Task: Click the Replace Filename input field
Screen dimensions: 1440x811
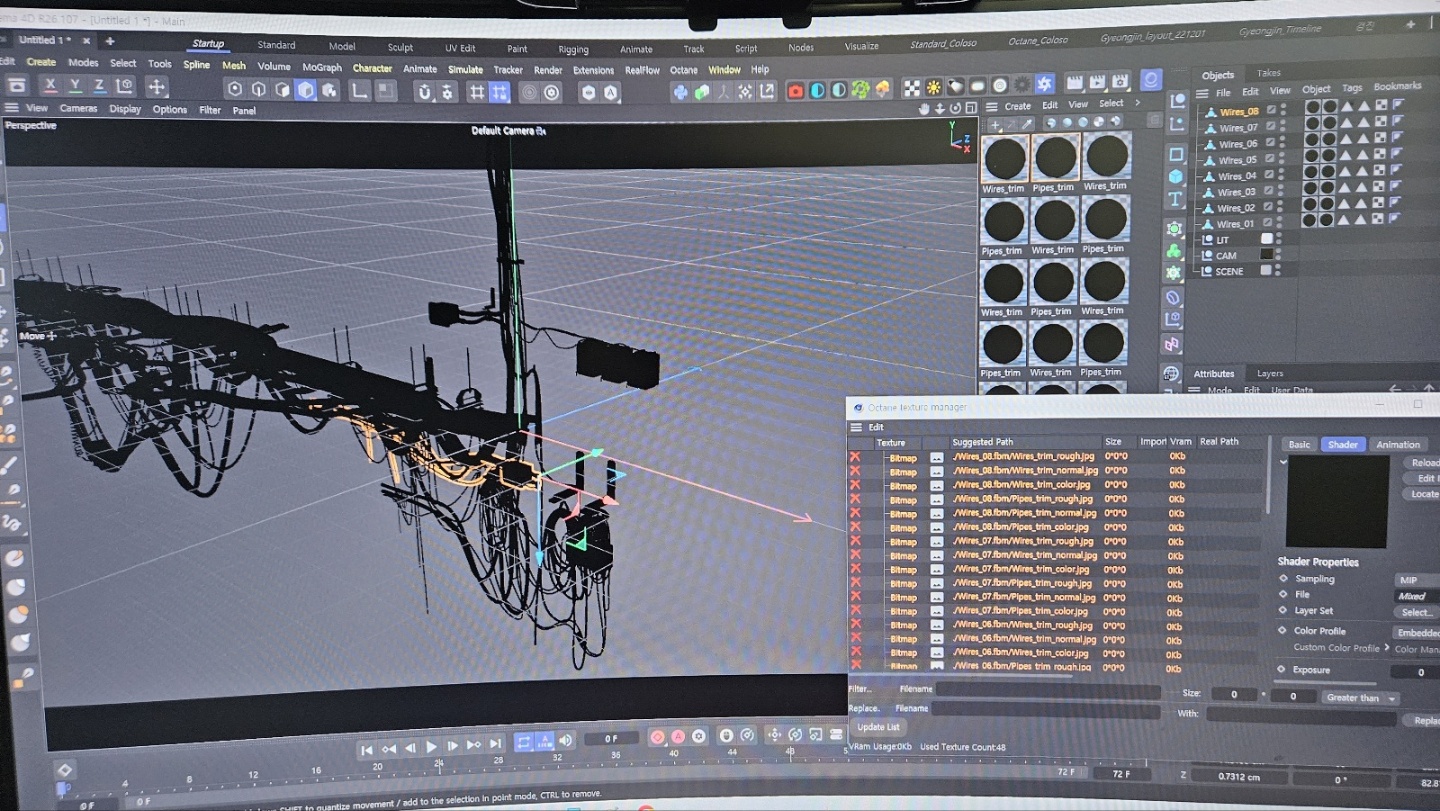Action: [1046, 710]
